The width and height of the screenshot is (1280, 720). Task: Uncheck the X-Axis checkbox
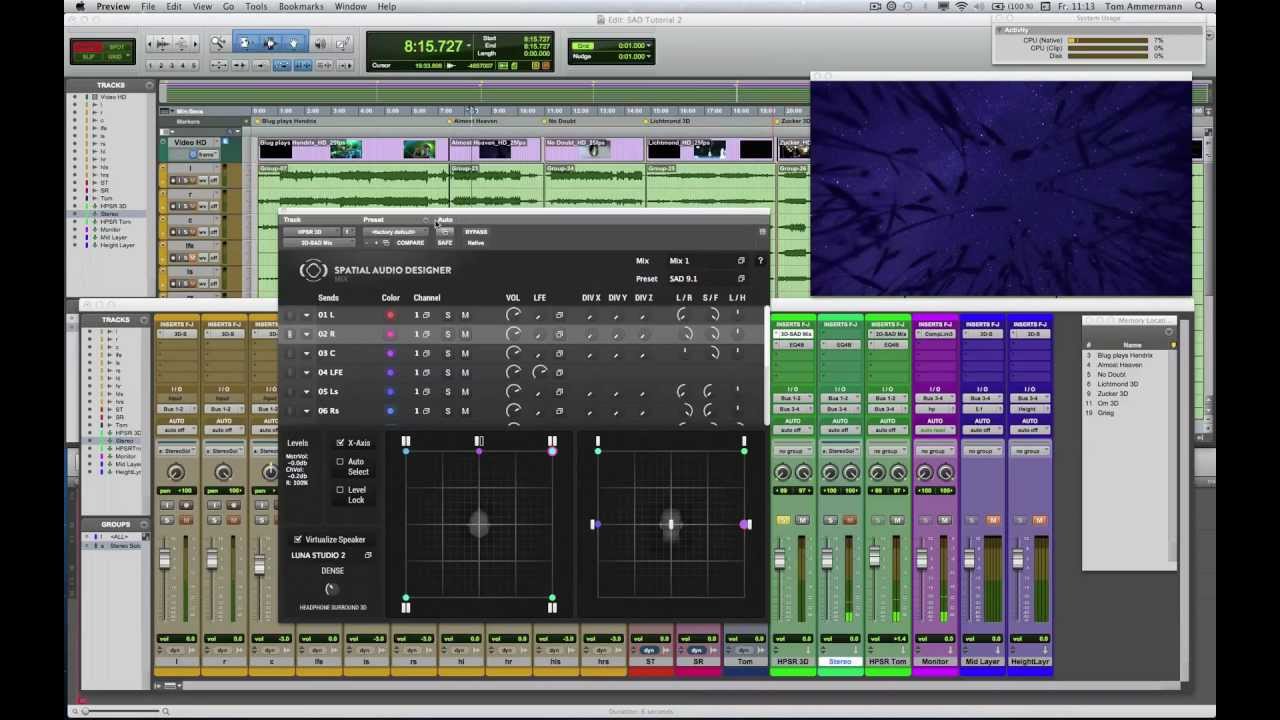coord(340,443)
